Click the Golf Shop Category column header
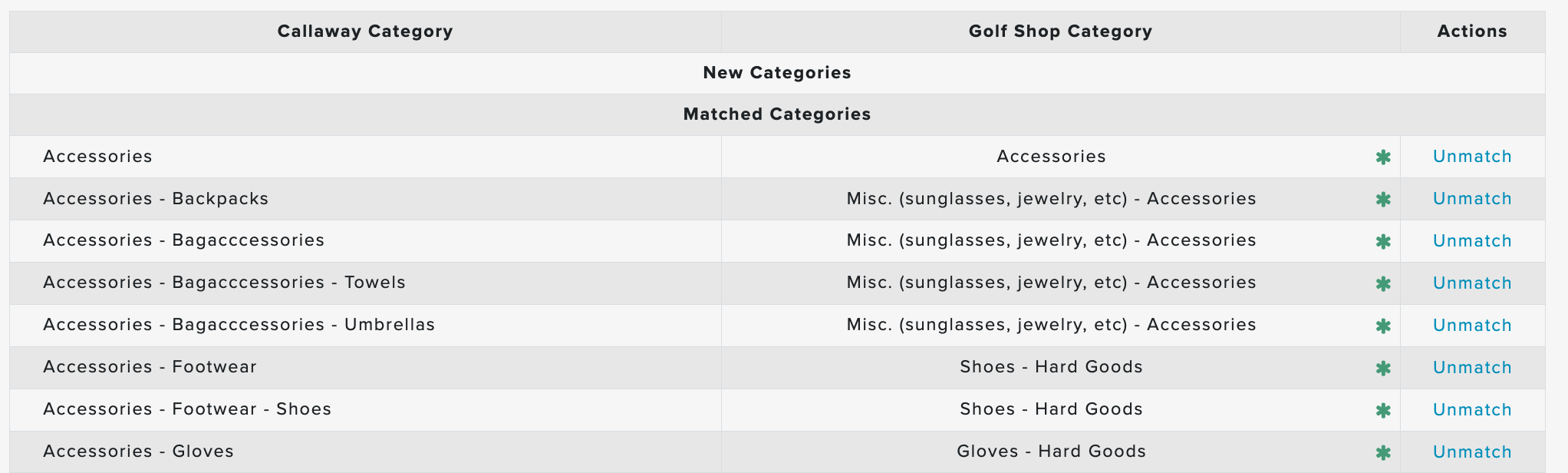 (1060, 31)
